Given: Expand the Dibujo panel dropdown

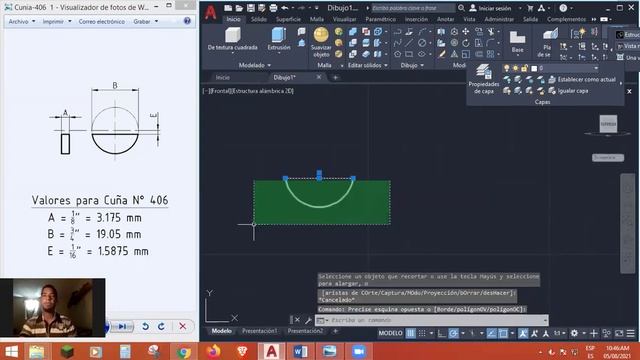Looking at the screenshot, I should 412,65.
